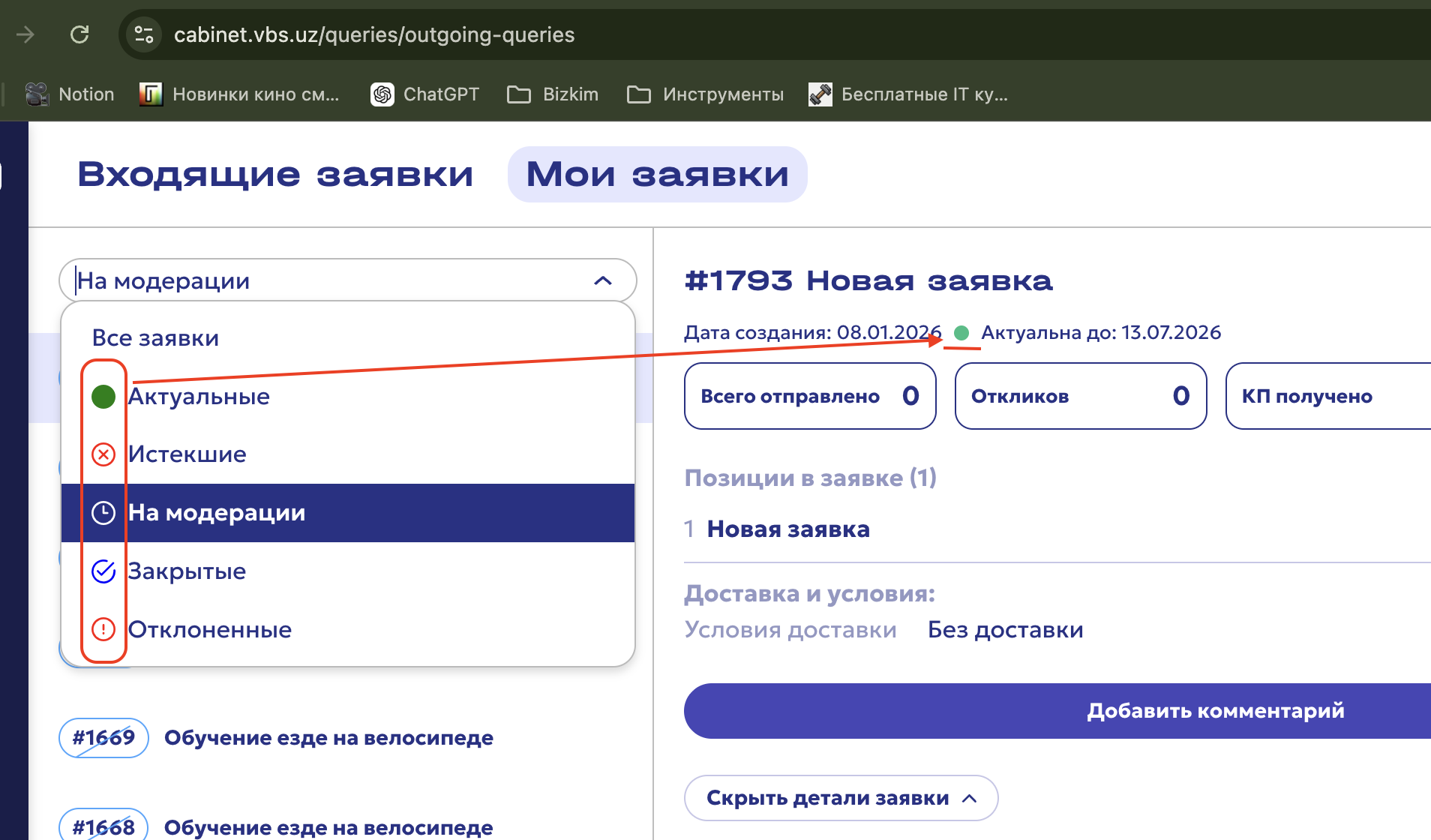Open site info icon in address bar
This screenshot has width=1431, height=840.
click(143, 34)
